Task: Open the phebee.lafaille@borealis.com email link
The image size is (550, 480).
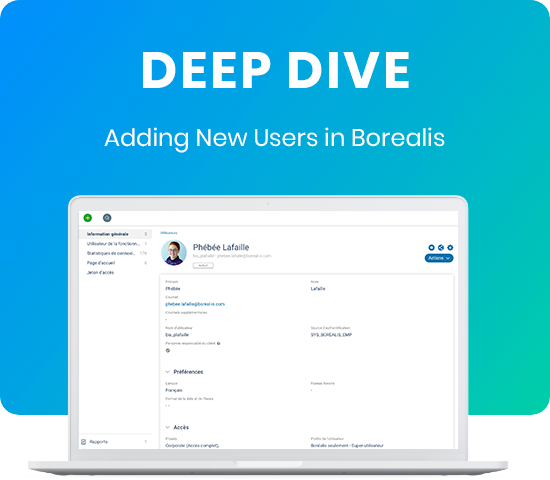Action: pyautogui.click(x=195, y=304)
